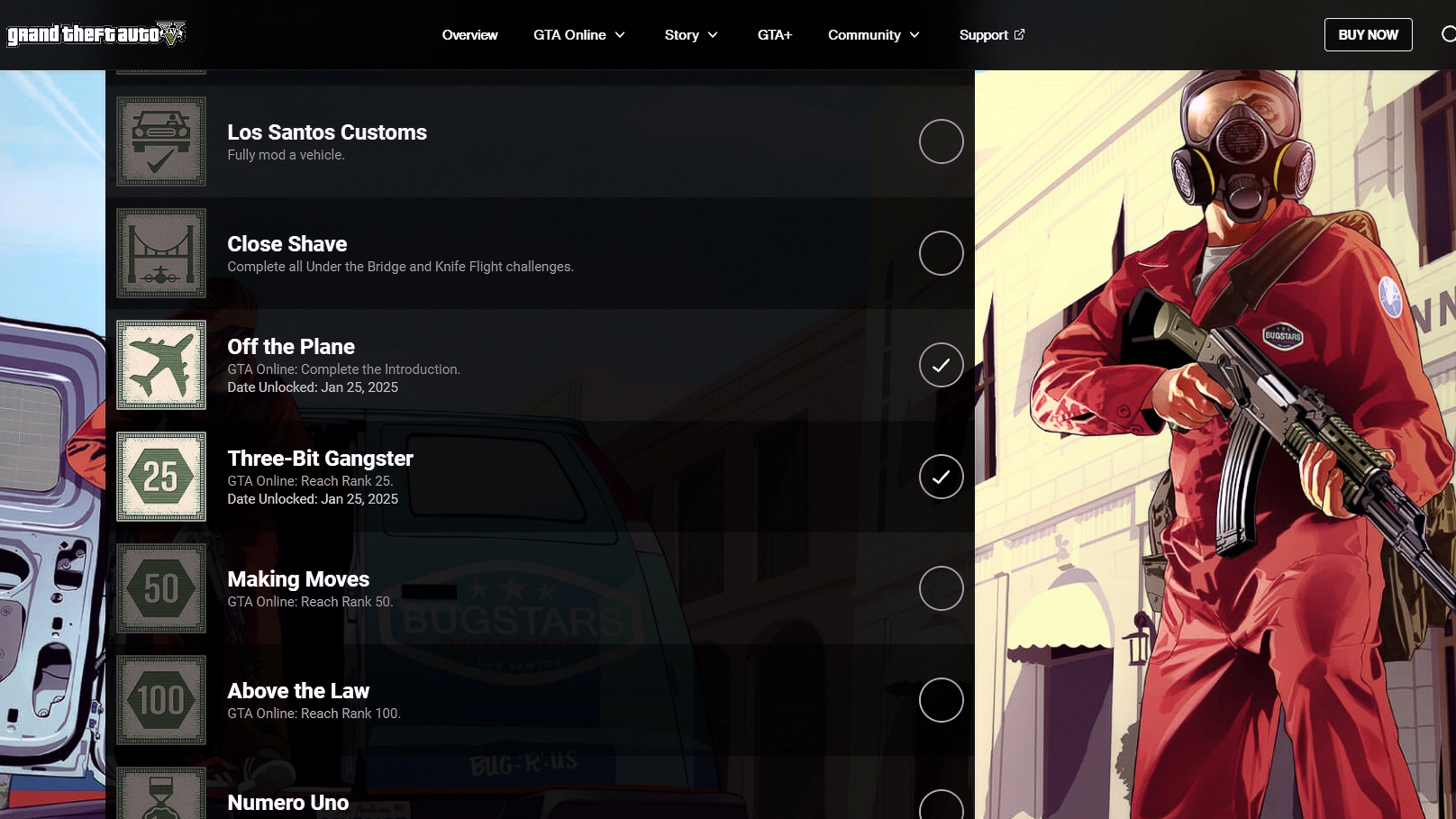Viewport: 1456px width, 819px height.
Task: Expand the Community dropdown menu
Action: (x=874, y=35)
